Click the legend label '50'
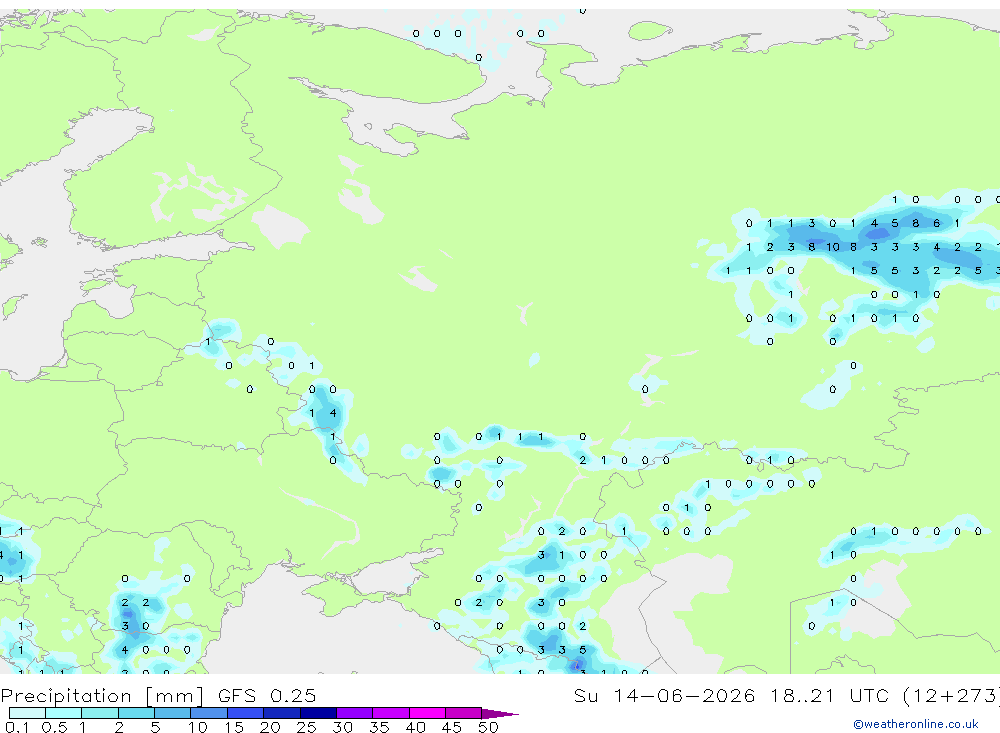 click(488, 727)
